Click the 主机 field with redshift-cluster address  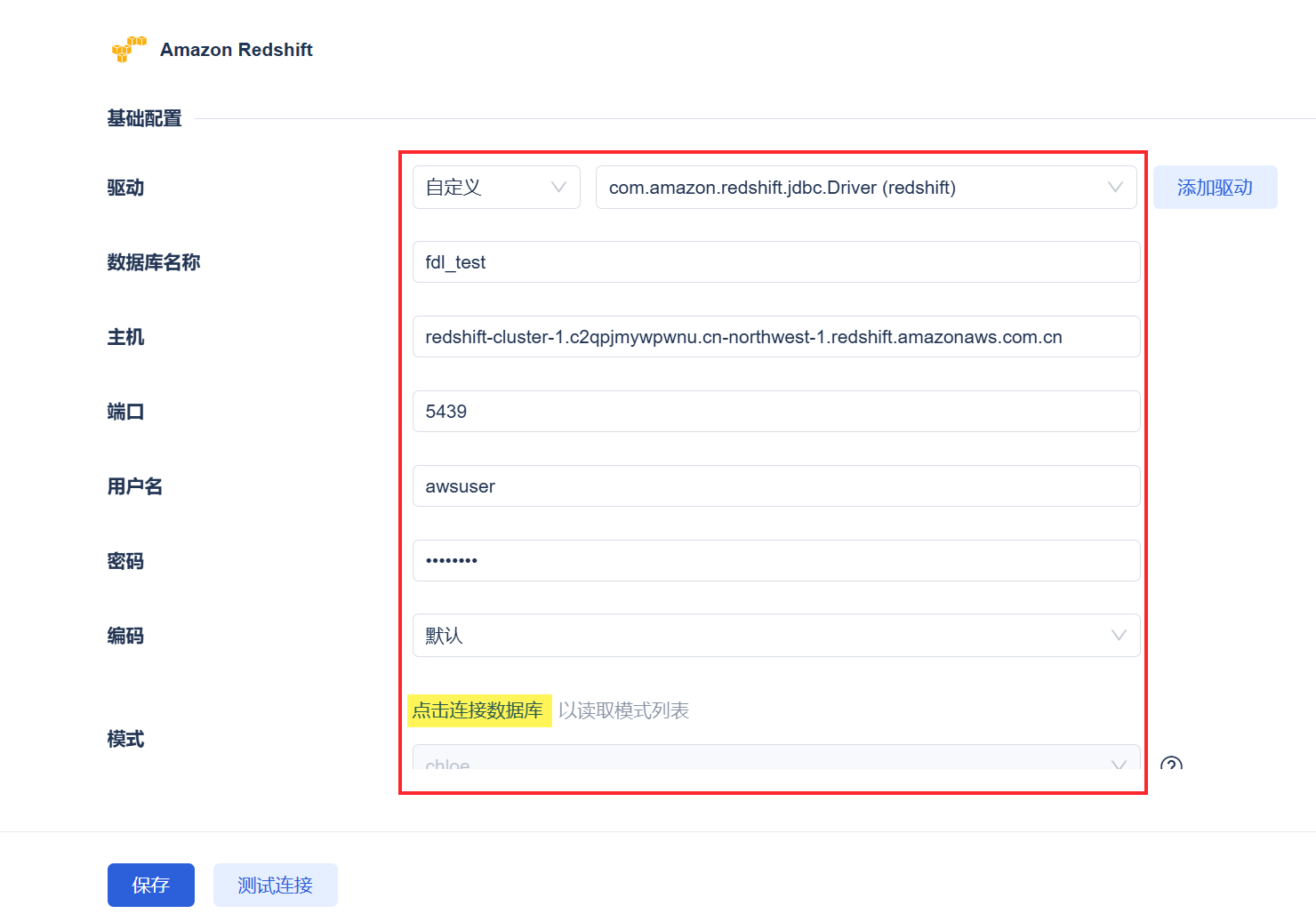[776, 337]
